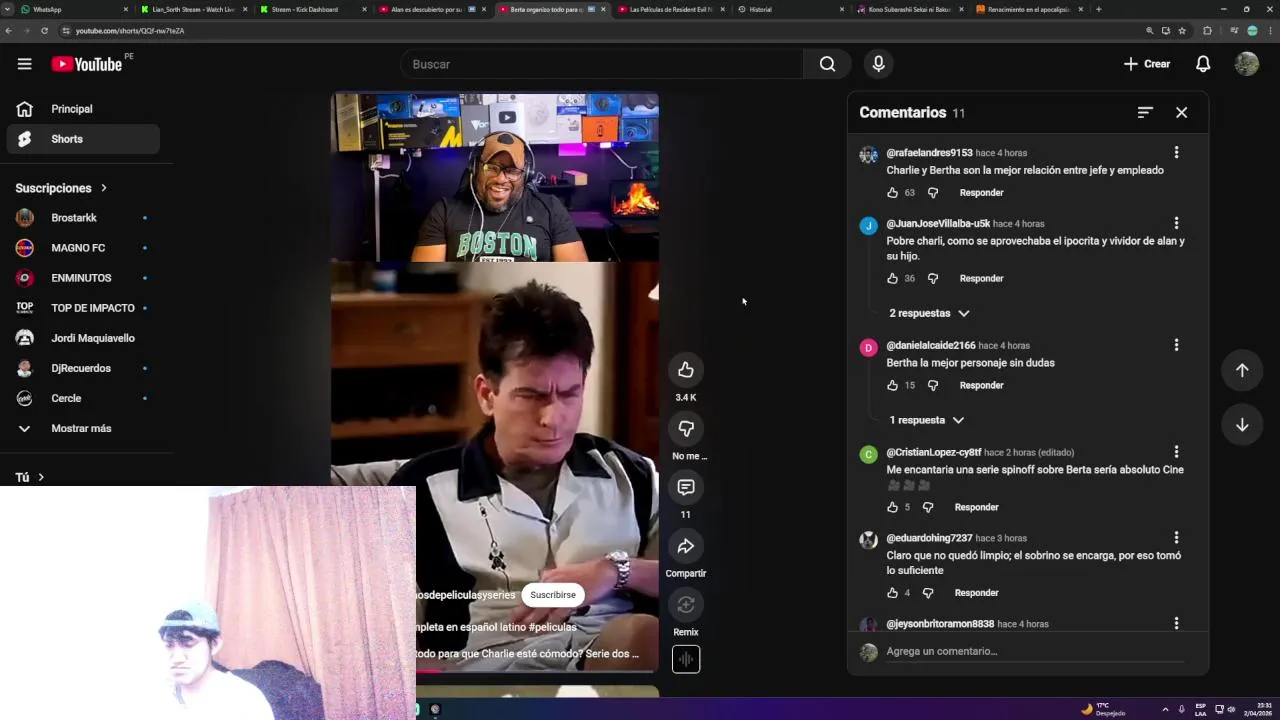Go to Principal in sidebar

pyautogui.click(x=83, y=109)
